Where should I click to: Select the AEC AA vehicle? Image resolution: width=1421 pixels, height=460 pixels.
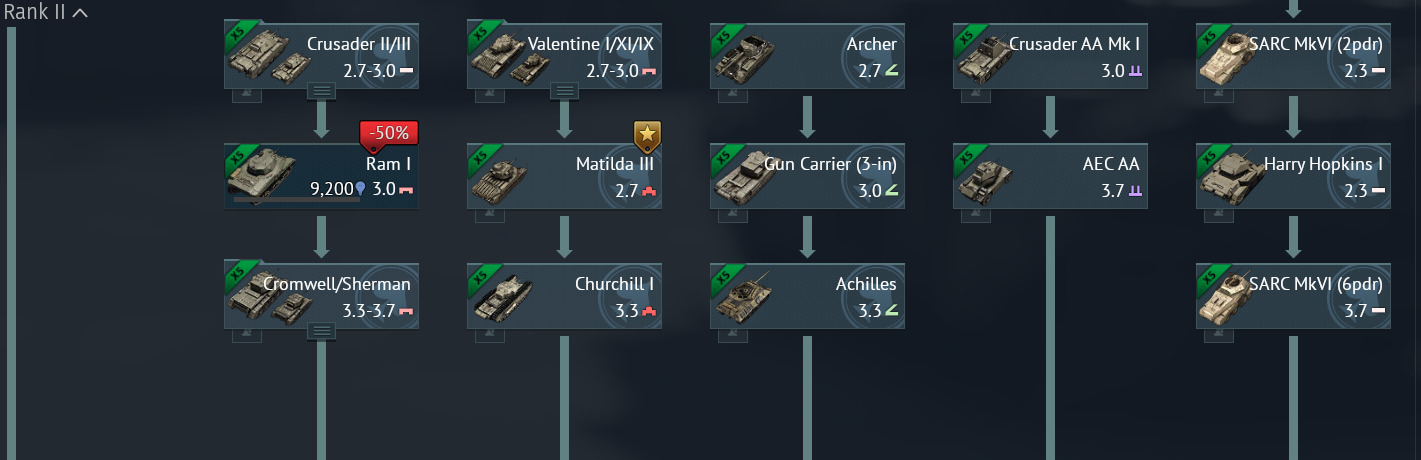(x=1050, y=176)
